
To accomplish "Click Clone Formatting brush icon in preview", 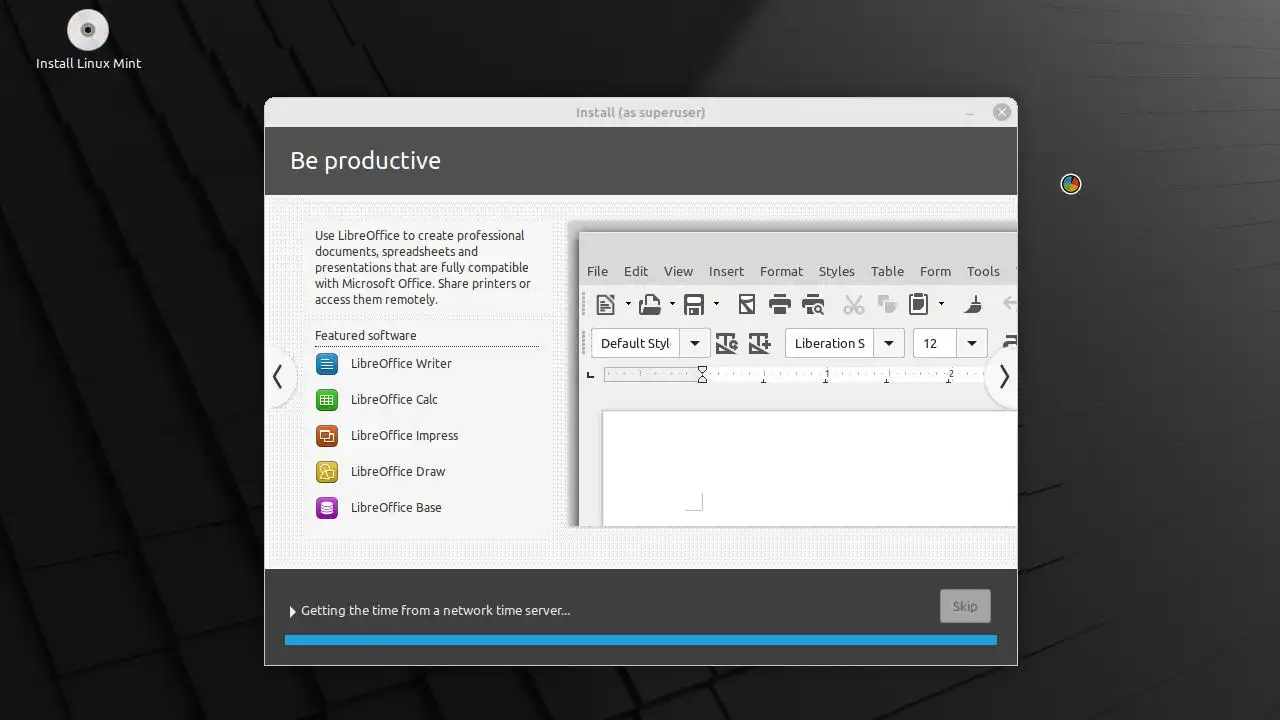I will click(973, 304).
